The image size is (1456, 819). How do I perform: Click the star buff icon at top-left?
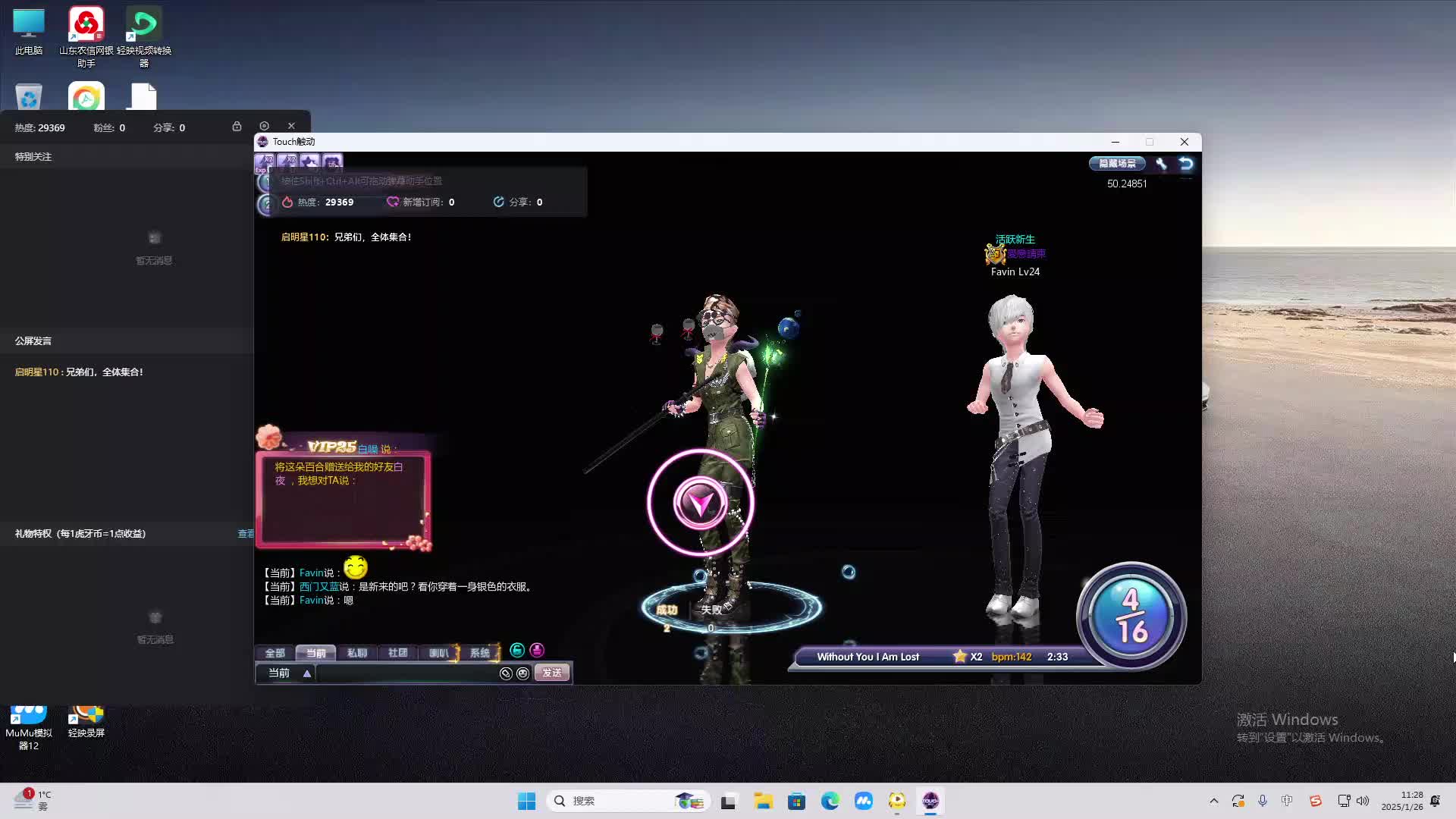click(309, 162)
